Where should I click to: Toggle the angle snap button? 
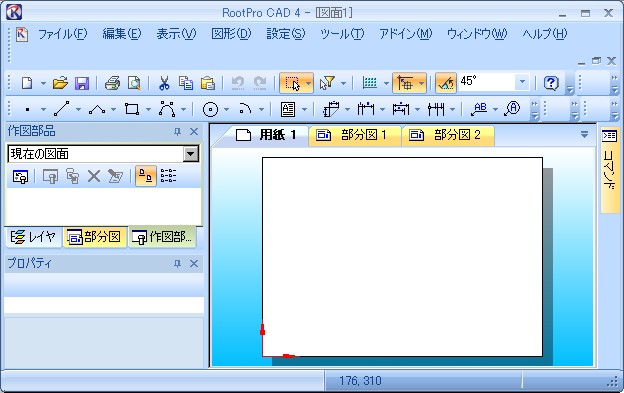[446, 83]
